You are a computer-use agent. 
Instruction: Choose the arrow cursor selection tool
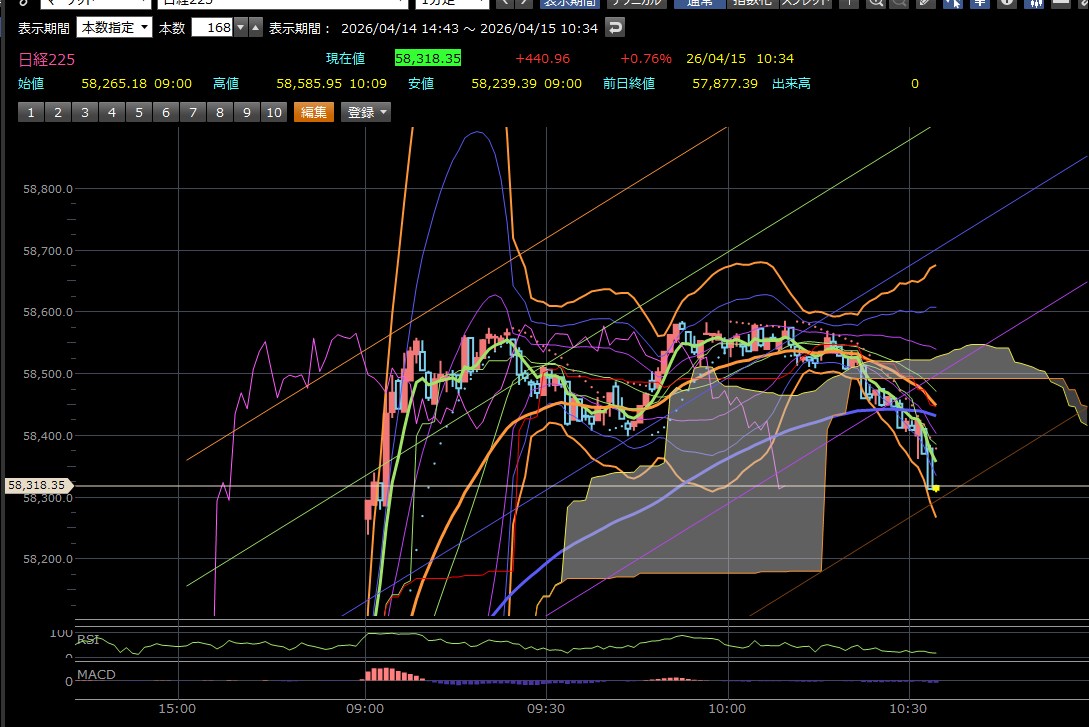click(951, 3)
